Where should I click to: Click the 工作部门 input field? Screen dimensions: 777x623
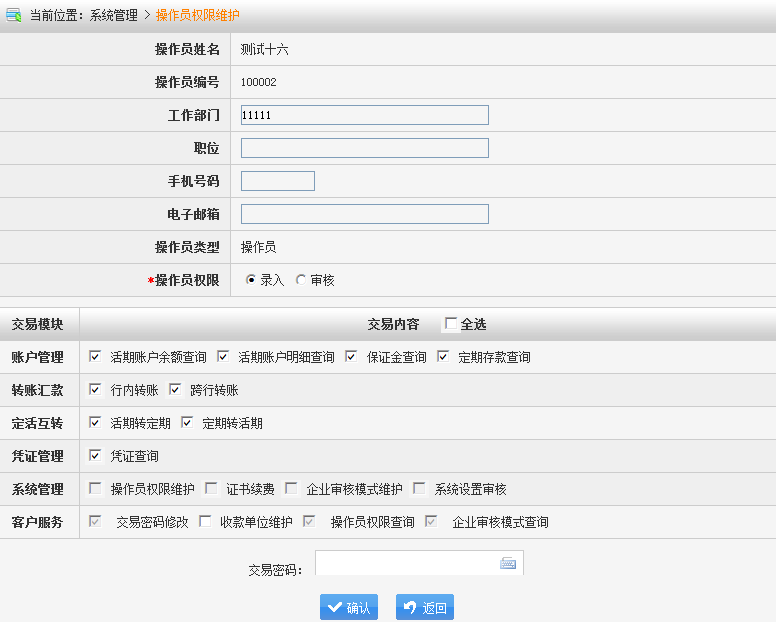pos(364,115)
